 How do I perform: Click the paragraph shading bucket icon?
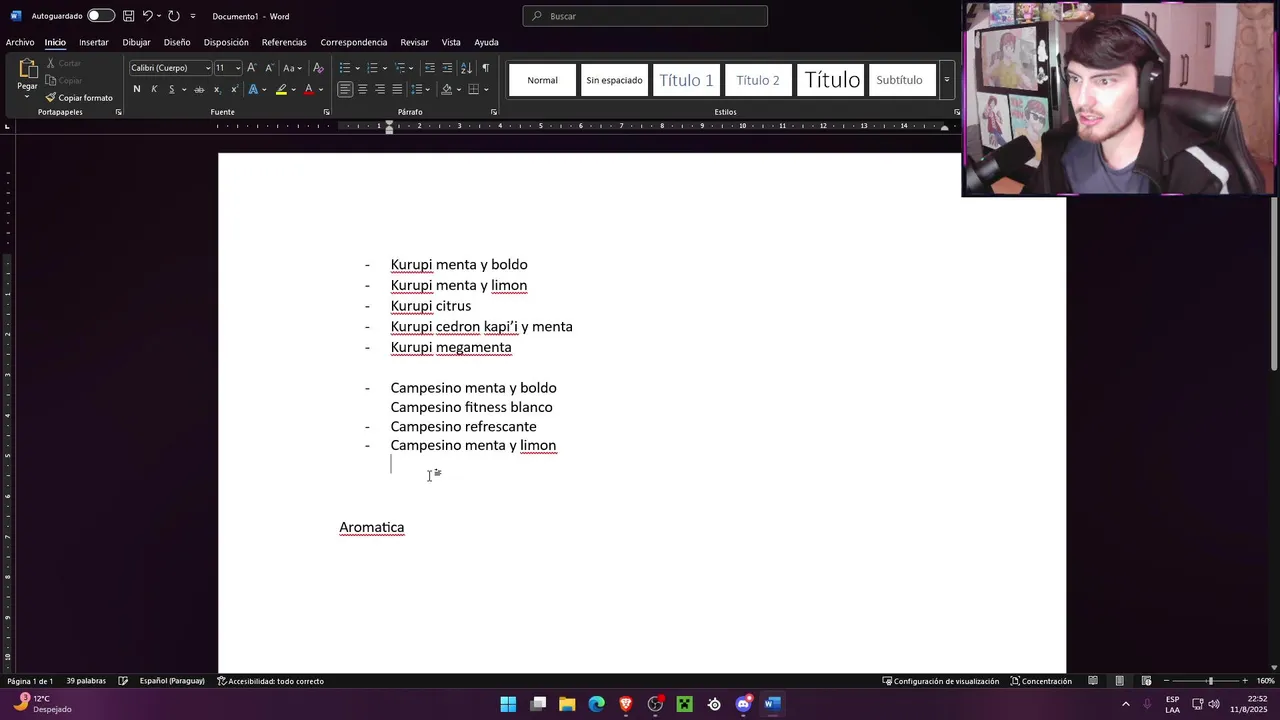coord(447,89)
